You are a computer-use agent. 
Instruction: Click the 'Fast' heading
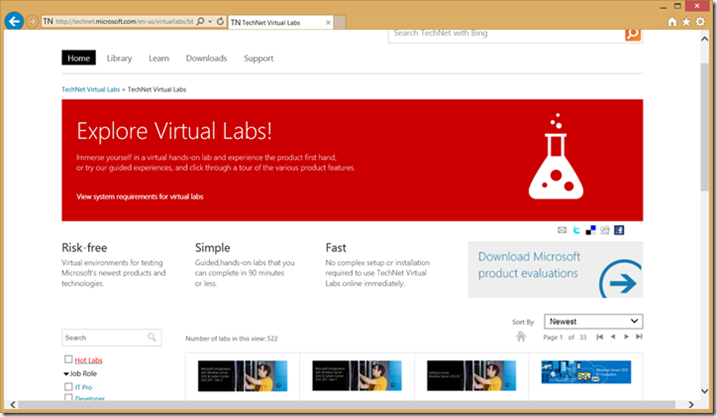pyautogui.click(x=336, y=248)
